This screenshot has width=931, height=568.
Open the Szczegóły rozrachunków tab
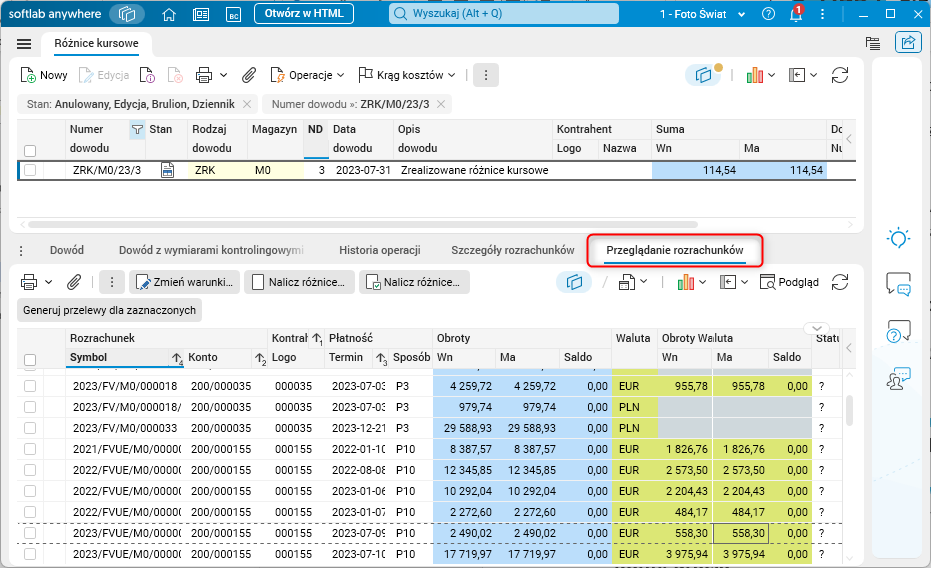click(512, 250)
